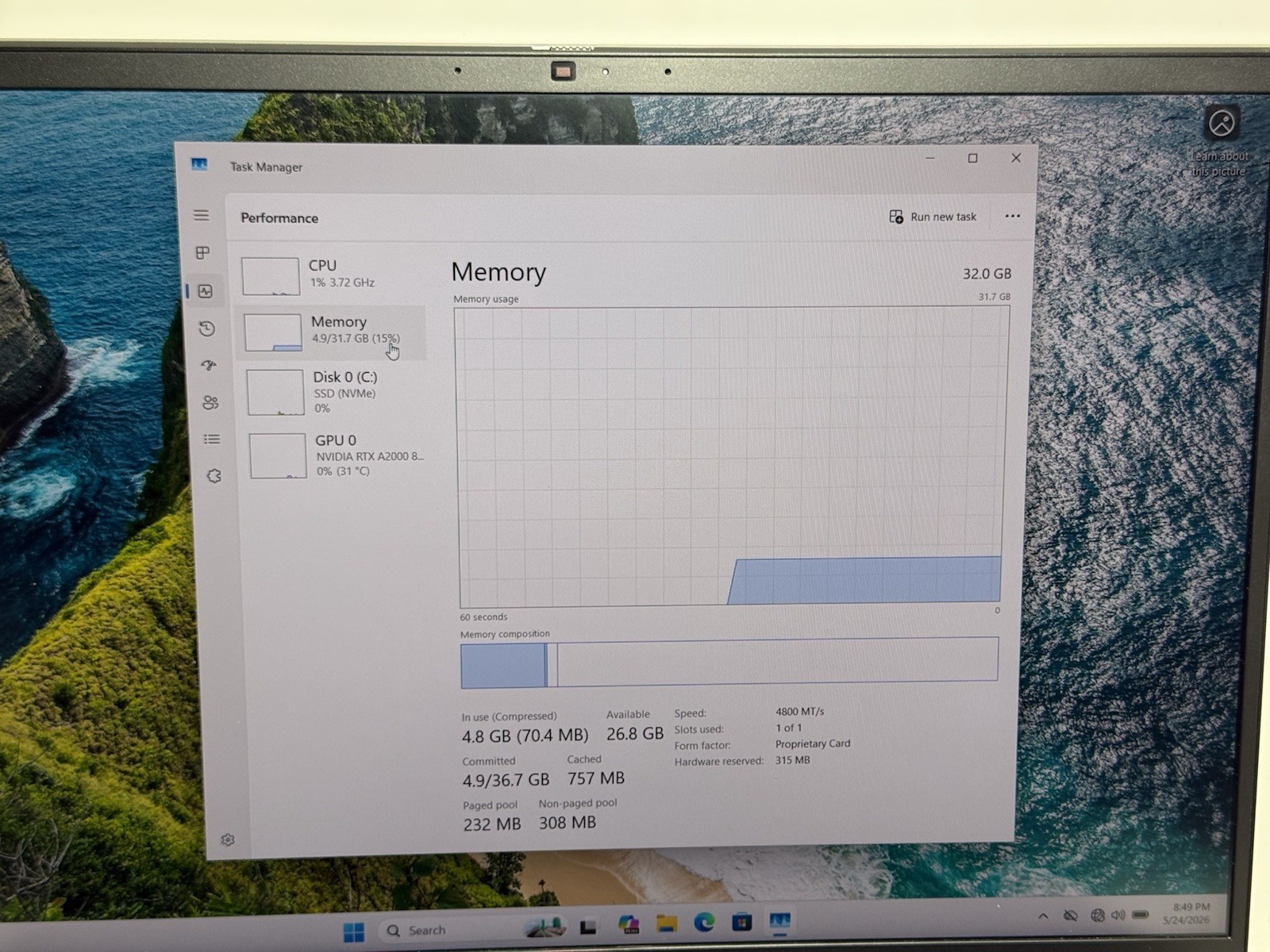Click the Cached 757 MB value
This screenshot has height=952, width=1270.
click(596, 778)
